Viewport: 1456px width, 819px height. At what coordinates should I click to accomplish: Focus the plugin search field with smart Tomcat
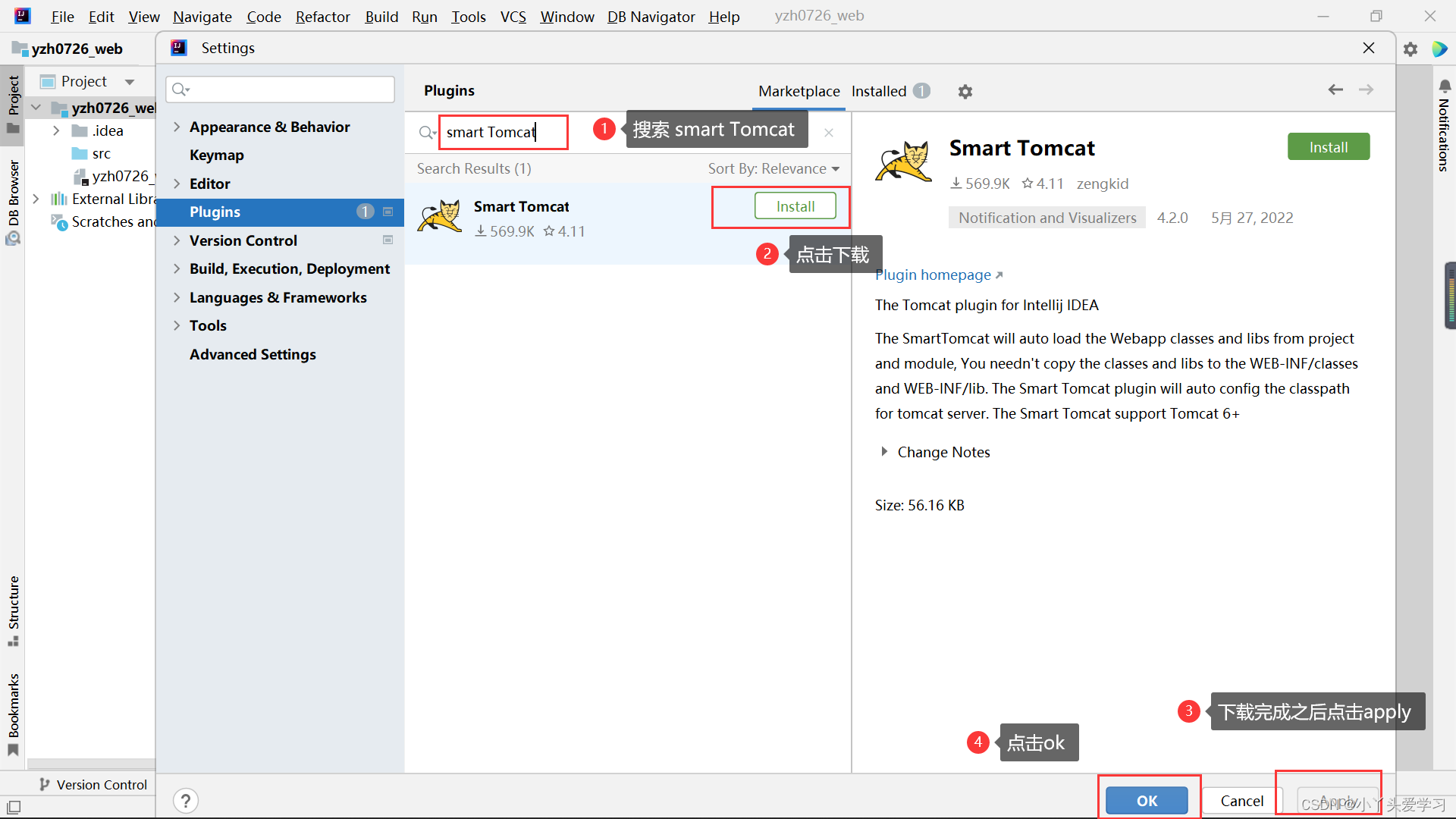[504, 132]
